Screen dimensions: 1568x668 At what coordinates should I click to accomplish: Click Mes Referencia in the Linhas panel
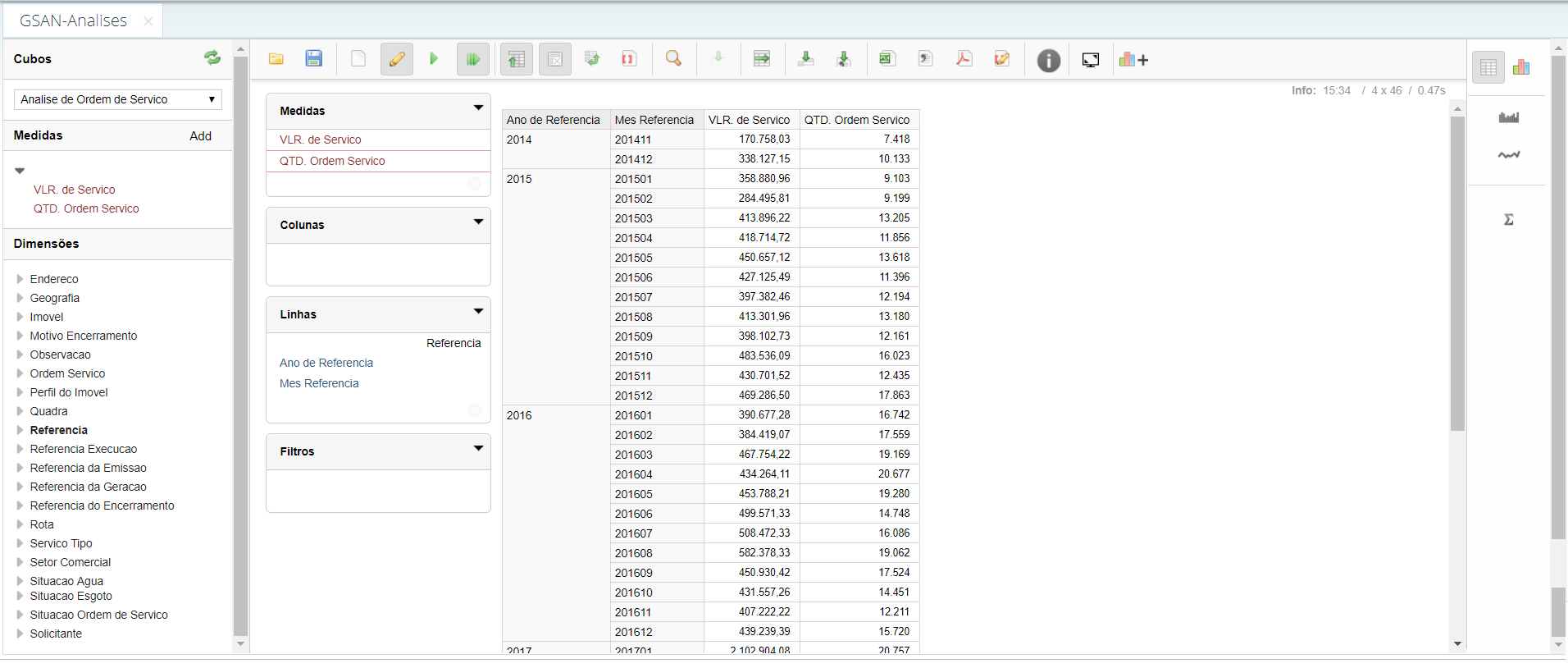pos(319,383)
